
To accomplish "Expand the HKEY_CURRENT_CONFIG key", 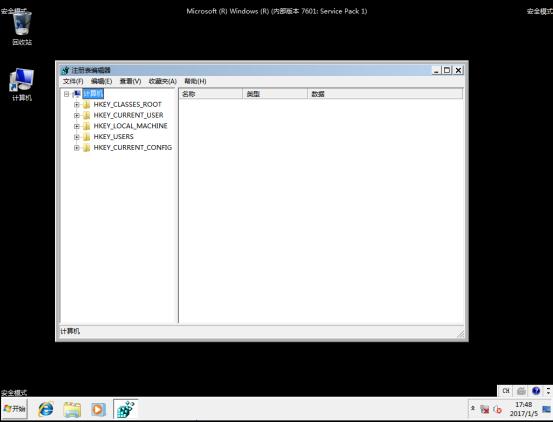I will [77, 148].
